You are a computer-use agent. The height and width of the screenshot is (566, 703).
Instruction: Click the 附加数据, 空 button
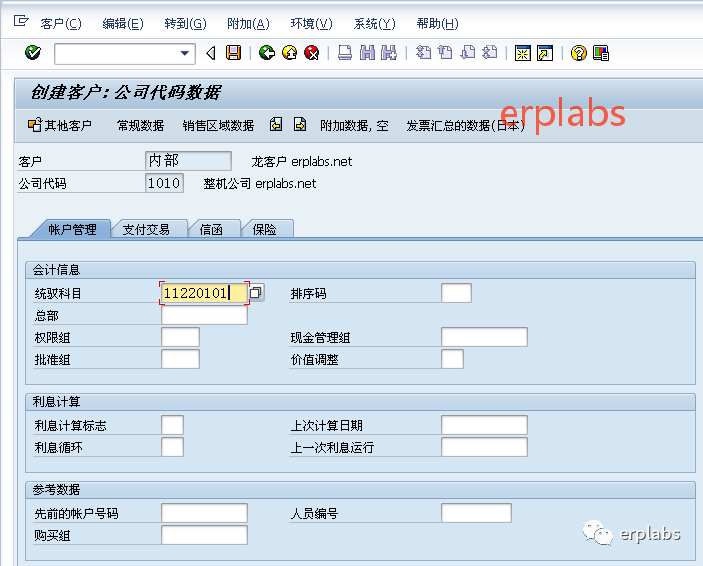pyautogui.click(x=354, y=126)
